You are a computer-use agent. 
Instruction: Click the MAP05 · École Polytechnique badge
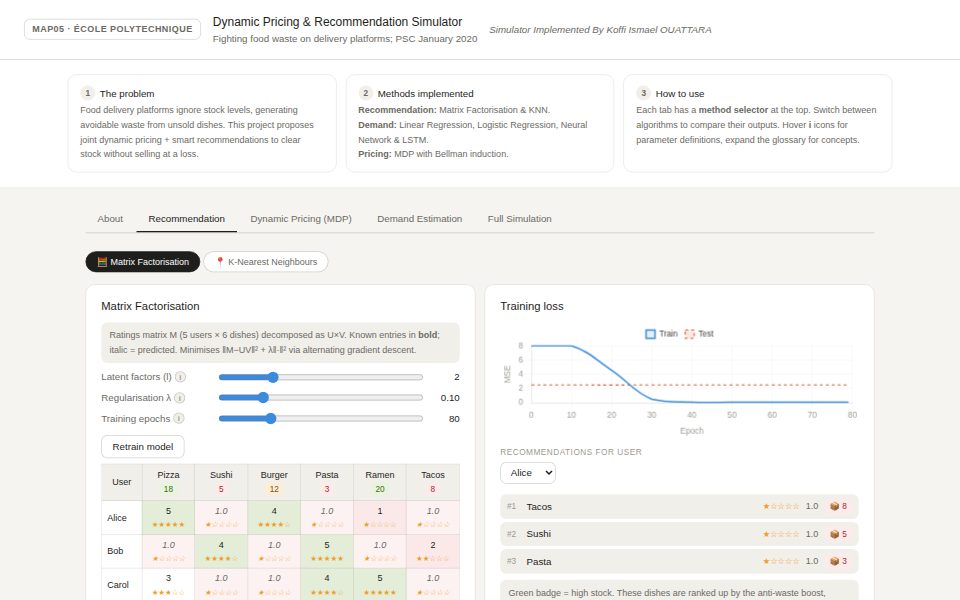click(113, 29)
